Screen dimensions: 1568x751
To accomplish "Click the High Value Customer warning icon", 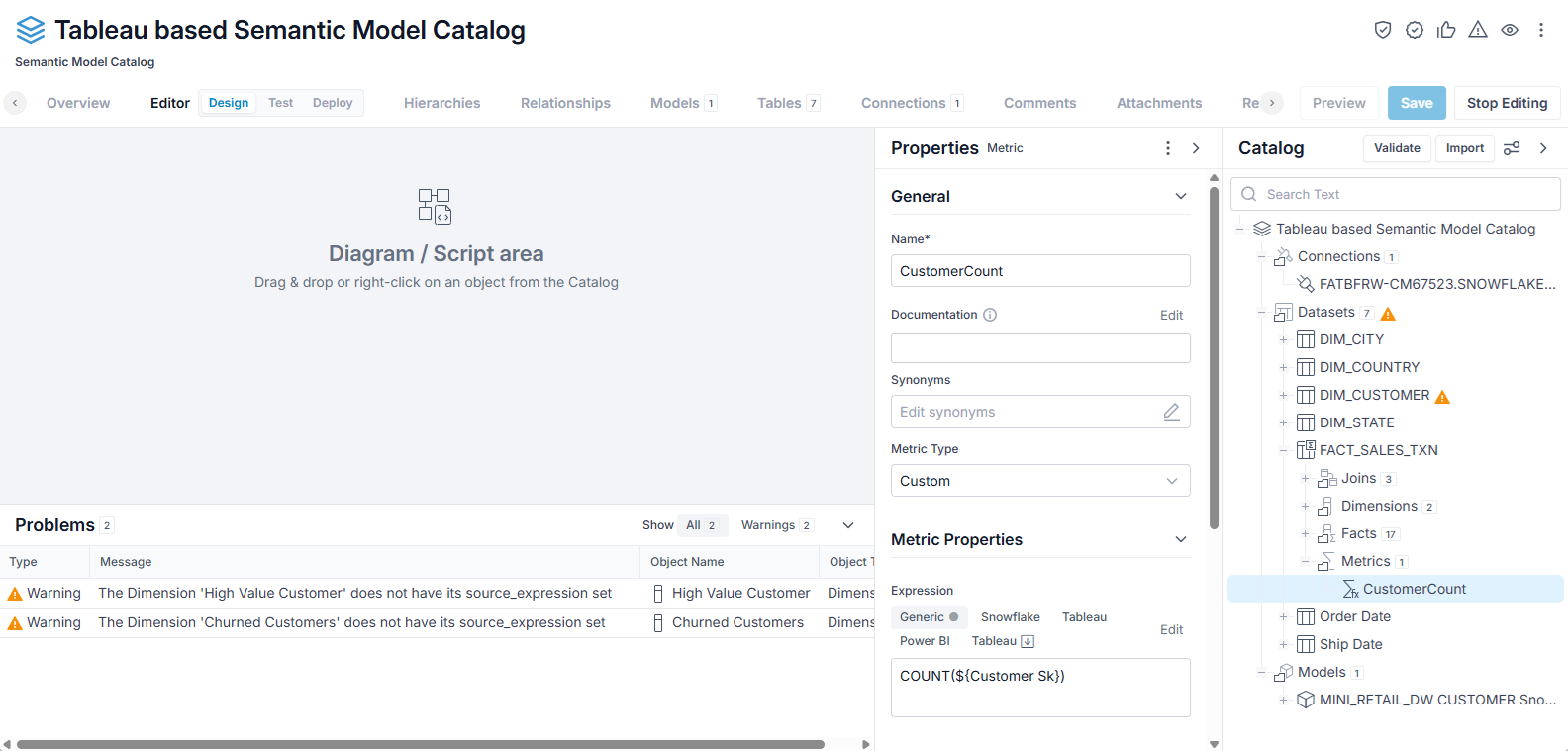I will point(15,594).
